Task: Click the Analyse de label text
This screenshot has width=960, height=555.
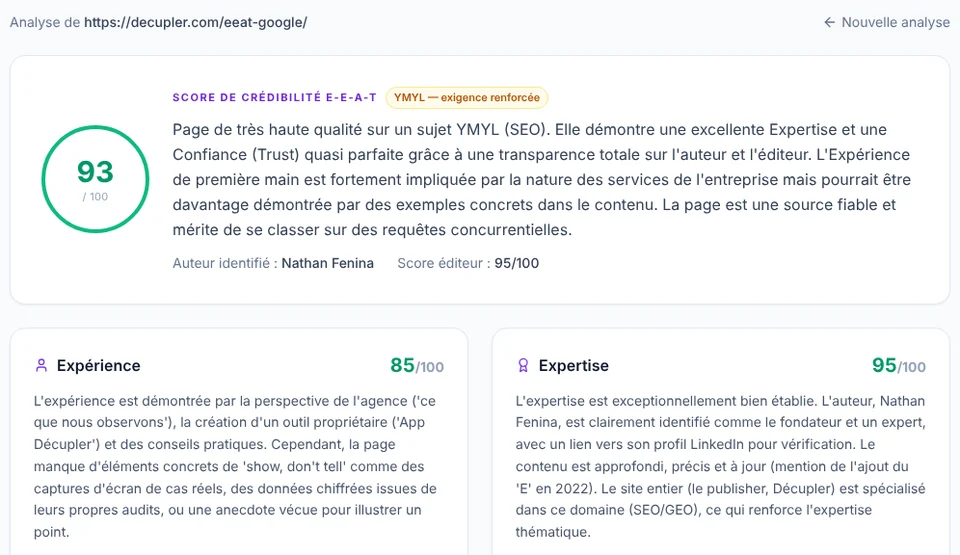Action: 45,23
